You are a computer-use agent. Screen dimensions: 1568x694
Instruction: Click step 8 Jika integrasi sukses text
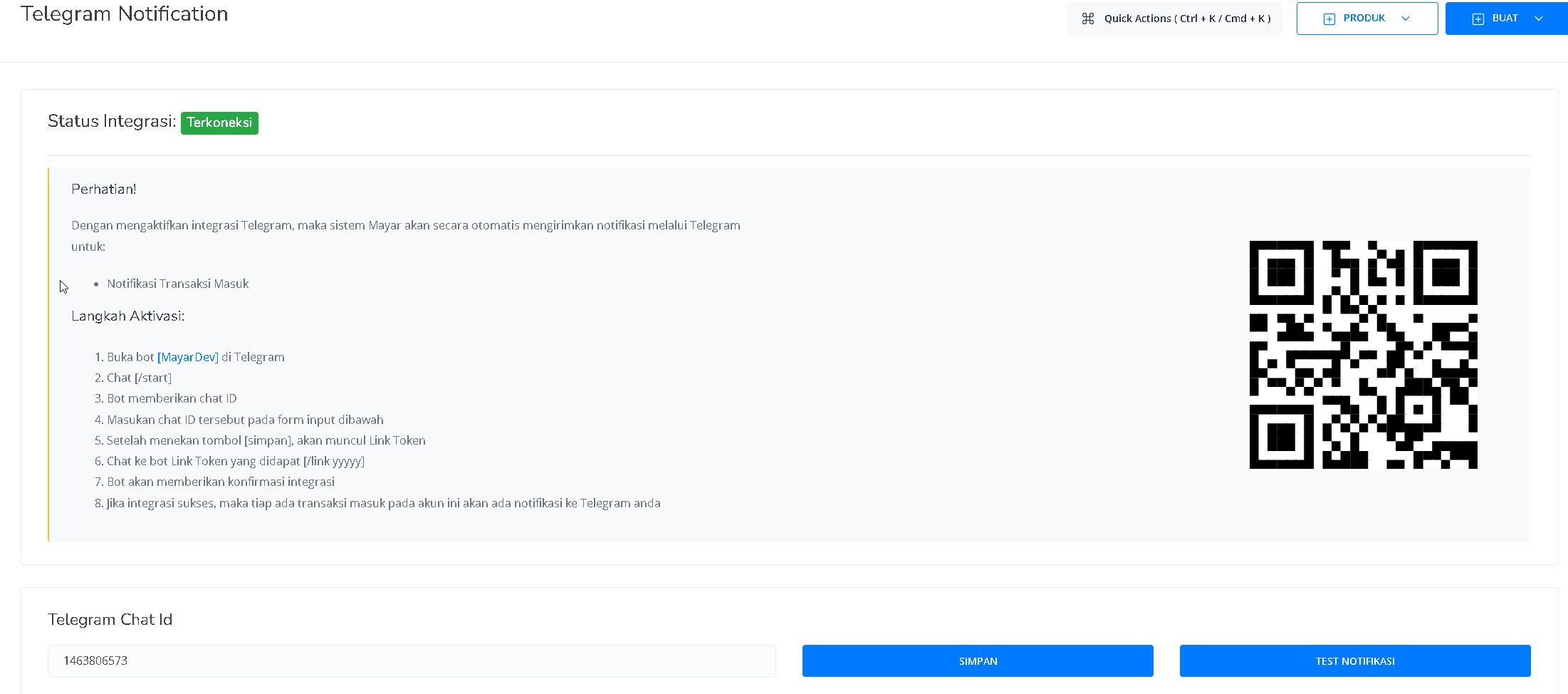tap(383, 503)
